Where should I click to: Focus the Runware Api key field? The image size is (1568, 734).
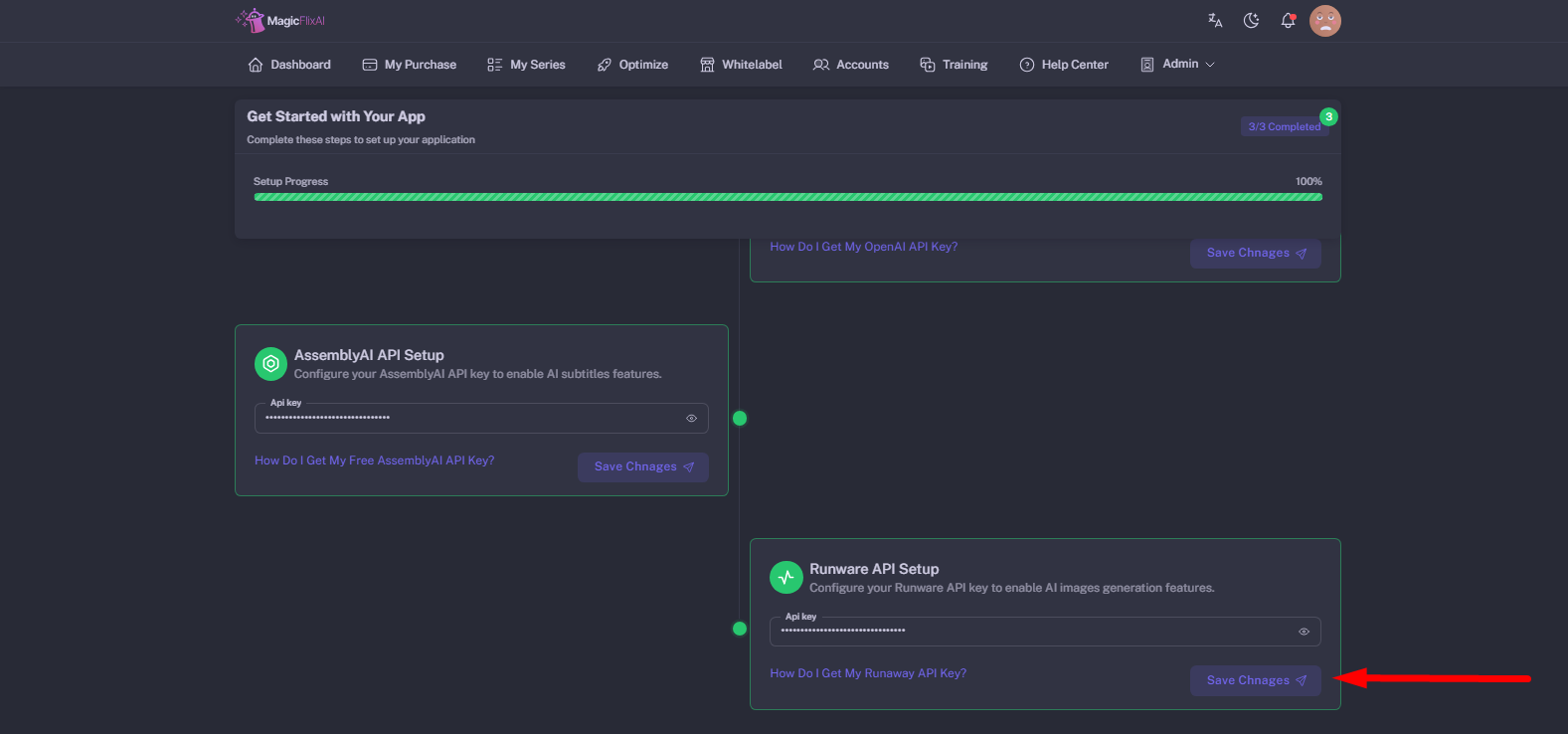[x=1045, y=632]
